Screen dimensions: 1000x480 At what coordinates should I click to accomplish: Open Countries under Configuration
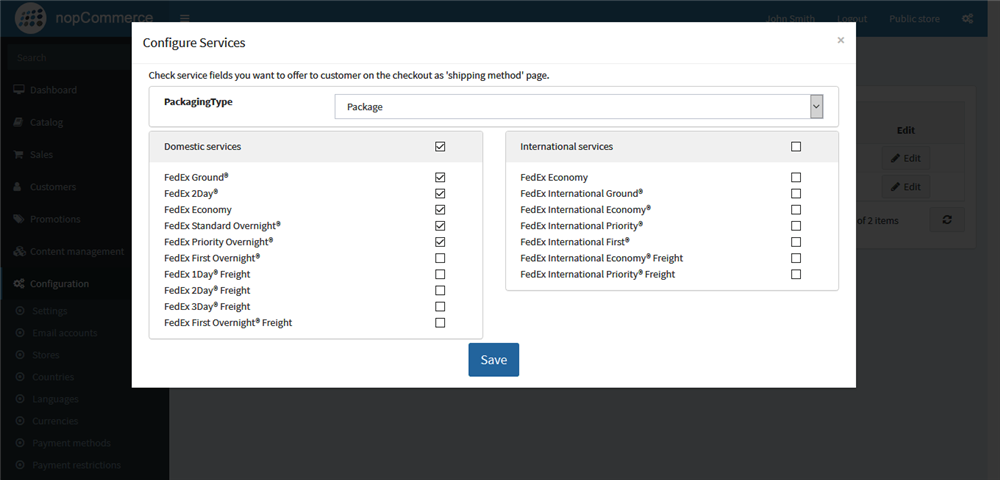53,377
